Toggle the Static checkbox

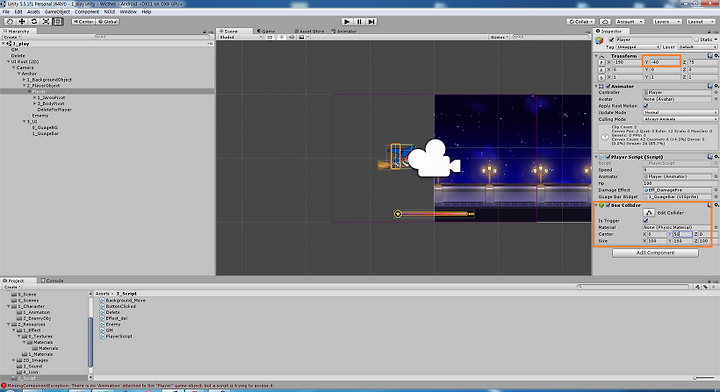697,40
